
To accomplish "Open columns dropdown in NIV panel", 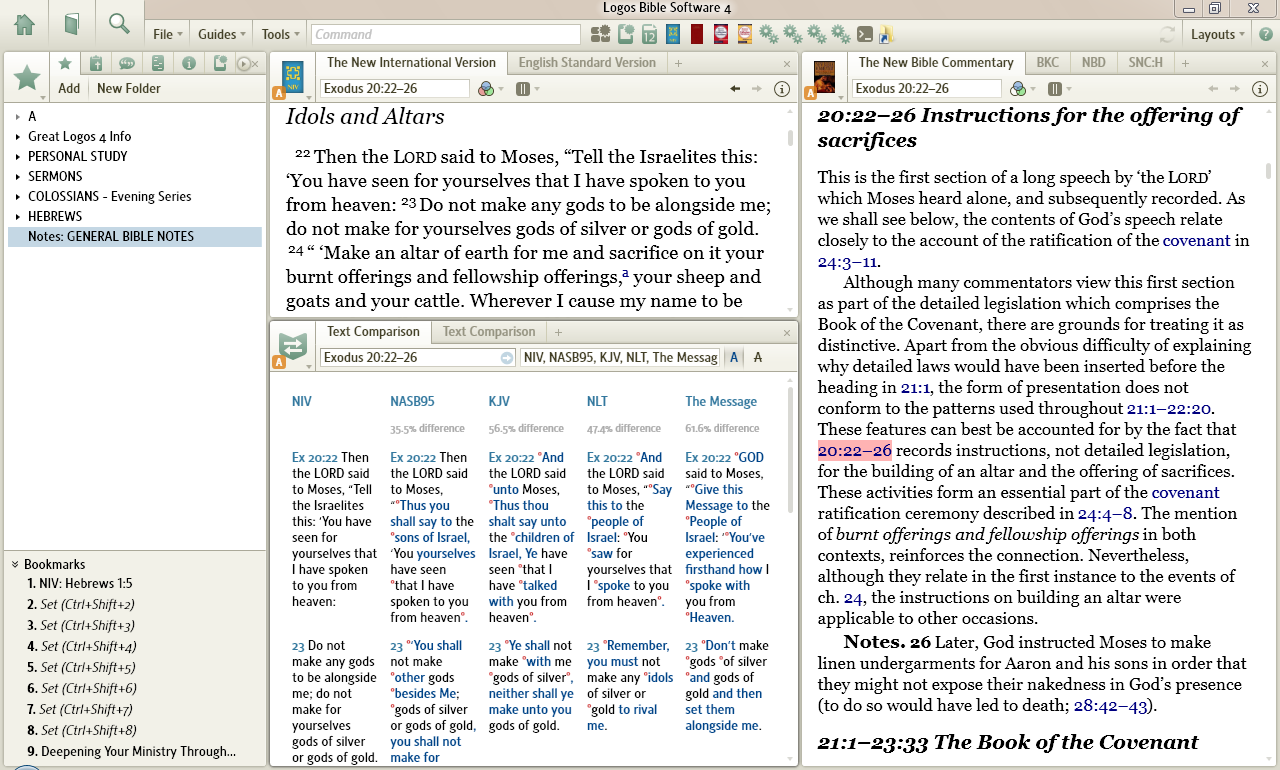I will [527, 89].
